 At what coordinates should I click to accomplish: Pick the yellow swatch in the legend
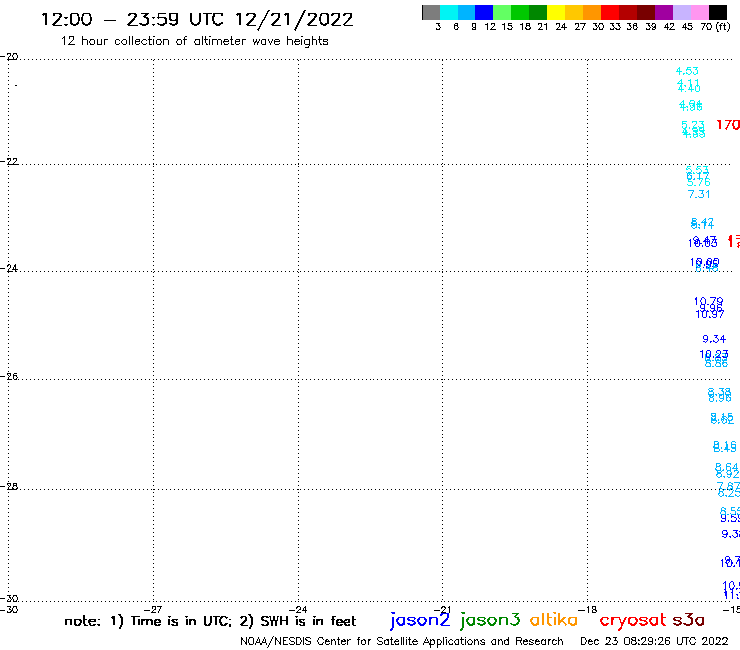[556, 12]
